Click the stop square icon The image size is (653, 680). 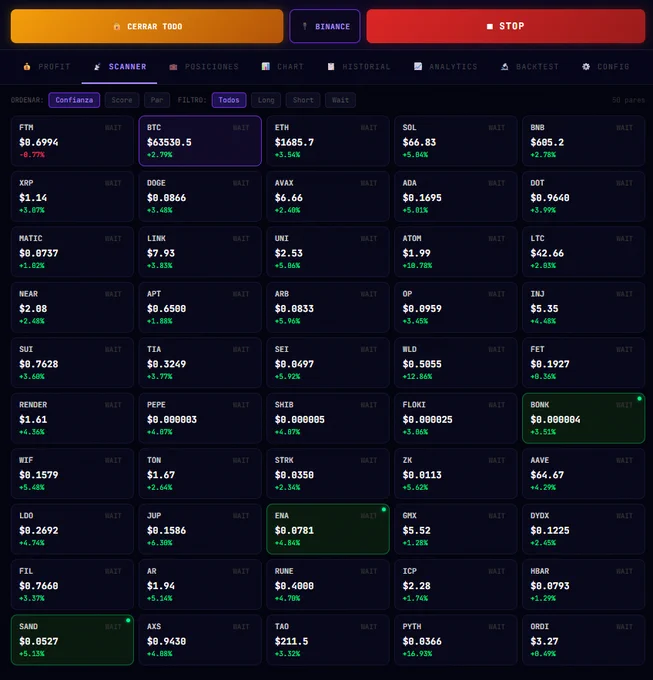click(x=490, y=26)
